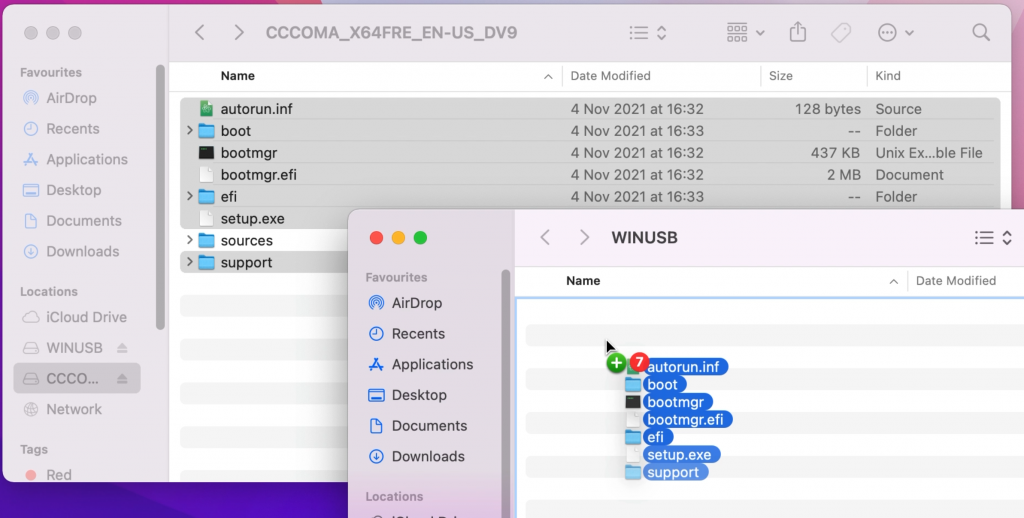Open Recents in the WINUSB window sidebar
The height and width of the screenshot is (518, 1024).
pos(406,334)
